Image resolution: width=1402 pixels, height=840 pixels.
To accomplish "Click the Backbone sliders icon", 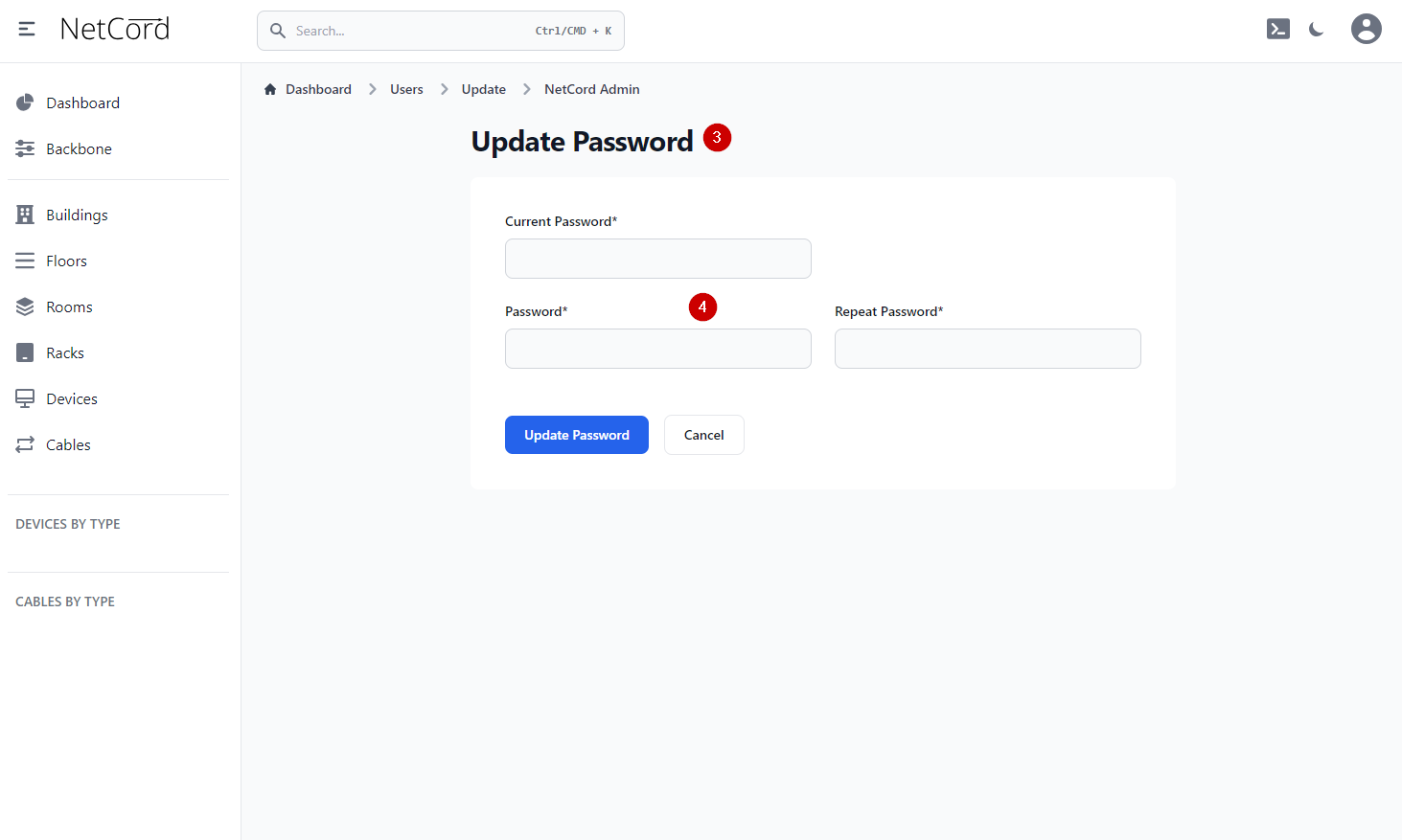I will [25, 148].
